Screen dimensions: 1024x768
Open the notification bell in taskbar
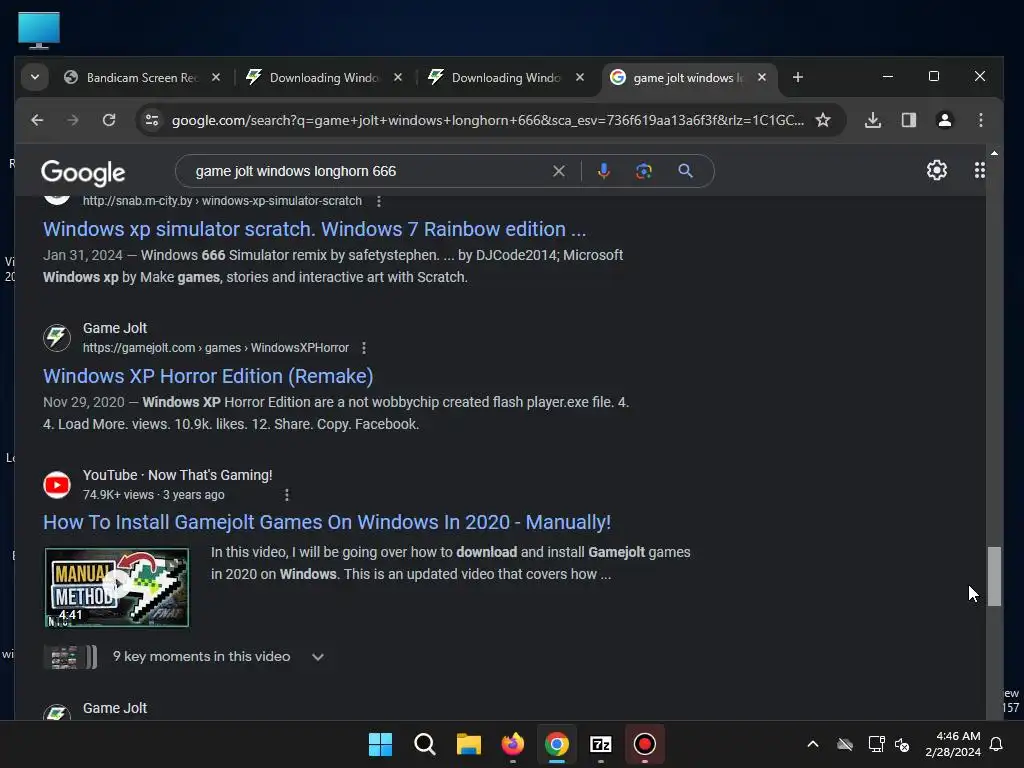point(997,744)
